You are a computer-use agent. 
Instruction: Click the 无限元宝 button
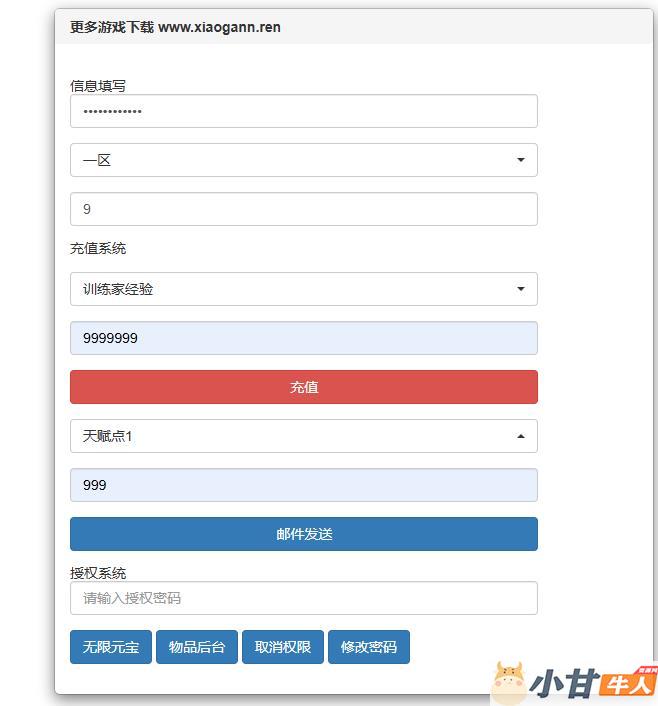coord(111,647)
